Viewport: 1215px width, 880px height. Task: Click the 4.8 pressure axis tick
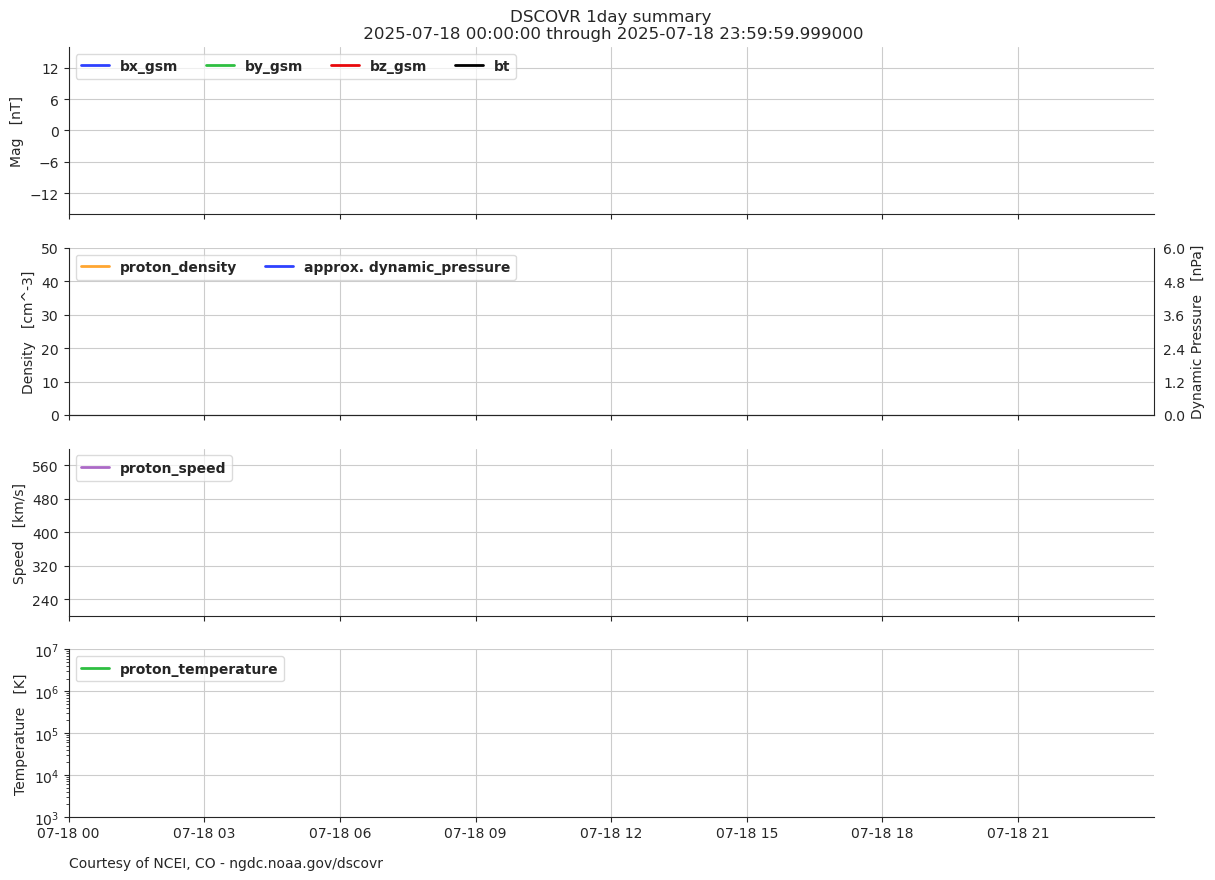[x=1174, y=283]
